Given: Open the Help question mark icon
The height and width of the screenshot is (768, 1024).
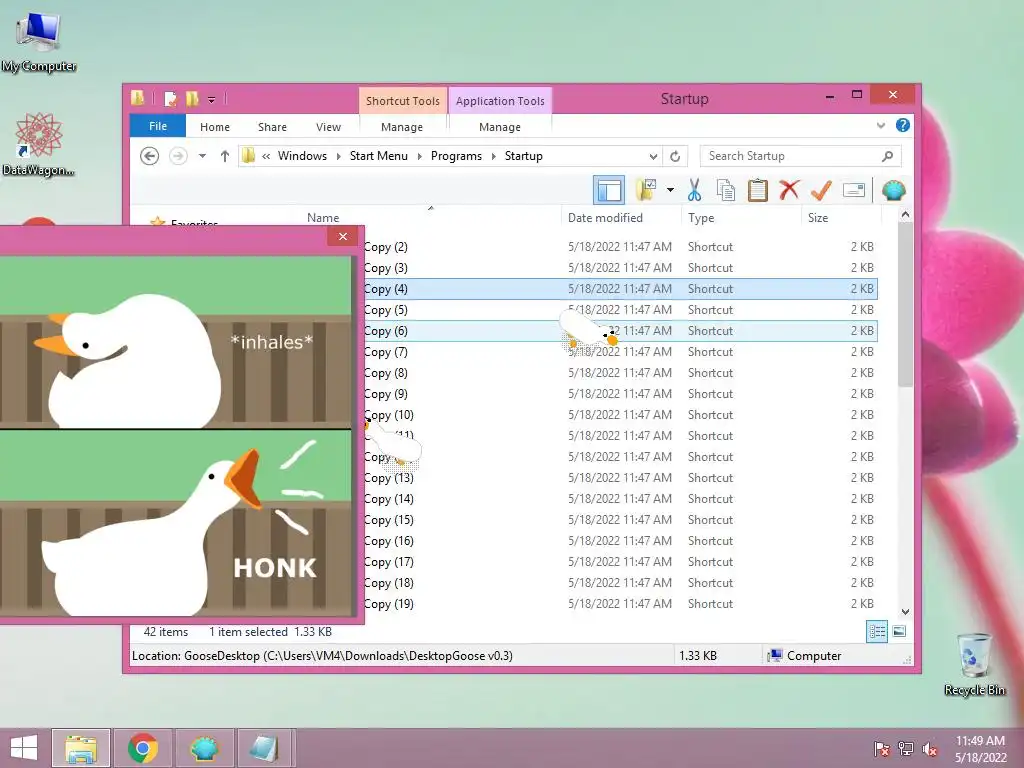Looking at the screenshot, I should point(903,125).
